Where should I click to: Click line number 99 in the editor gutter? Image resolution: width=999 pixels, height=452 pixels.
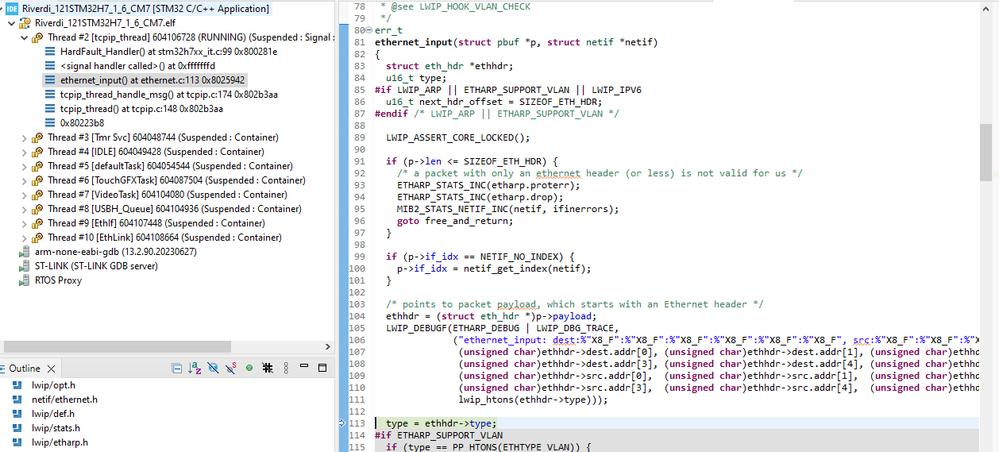(359, 256)
